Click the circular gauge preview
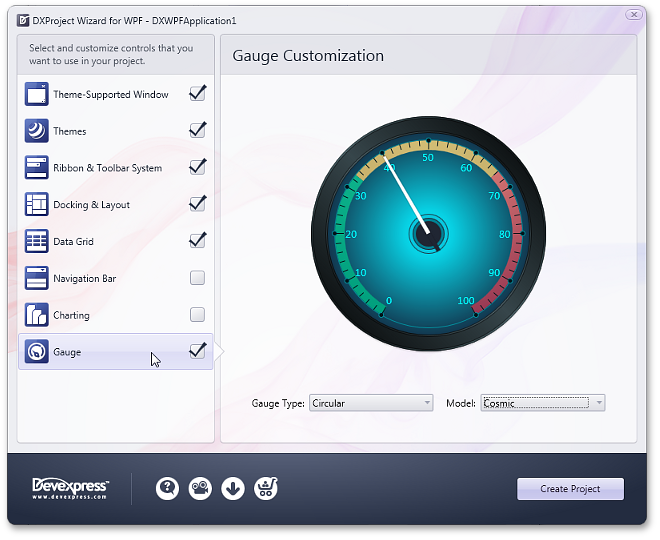 (428, 233)
